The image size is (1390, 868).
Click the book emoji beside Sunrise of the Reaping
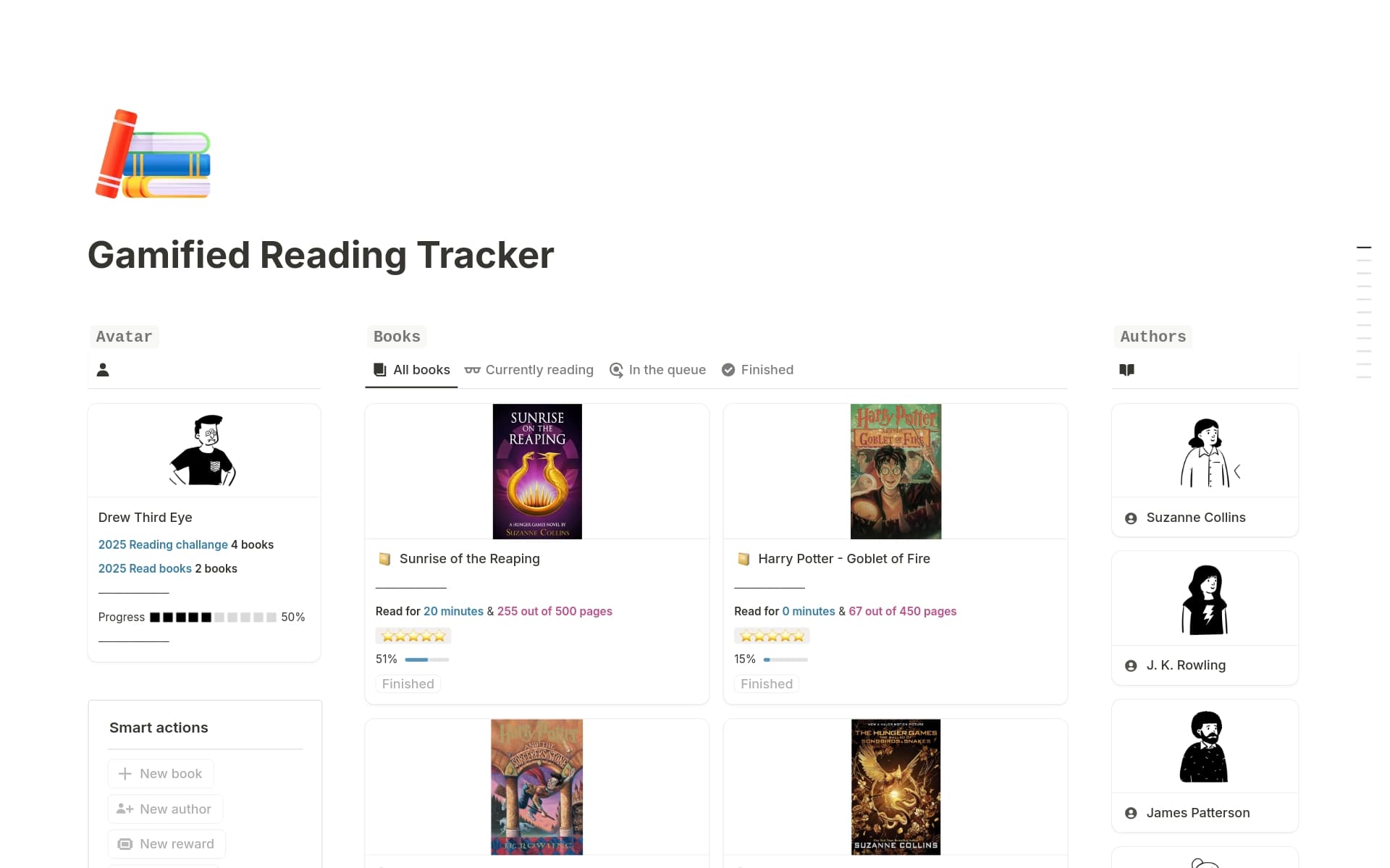click(x=384, y=558)
